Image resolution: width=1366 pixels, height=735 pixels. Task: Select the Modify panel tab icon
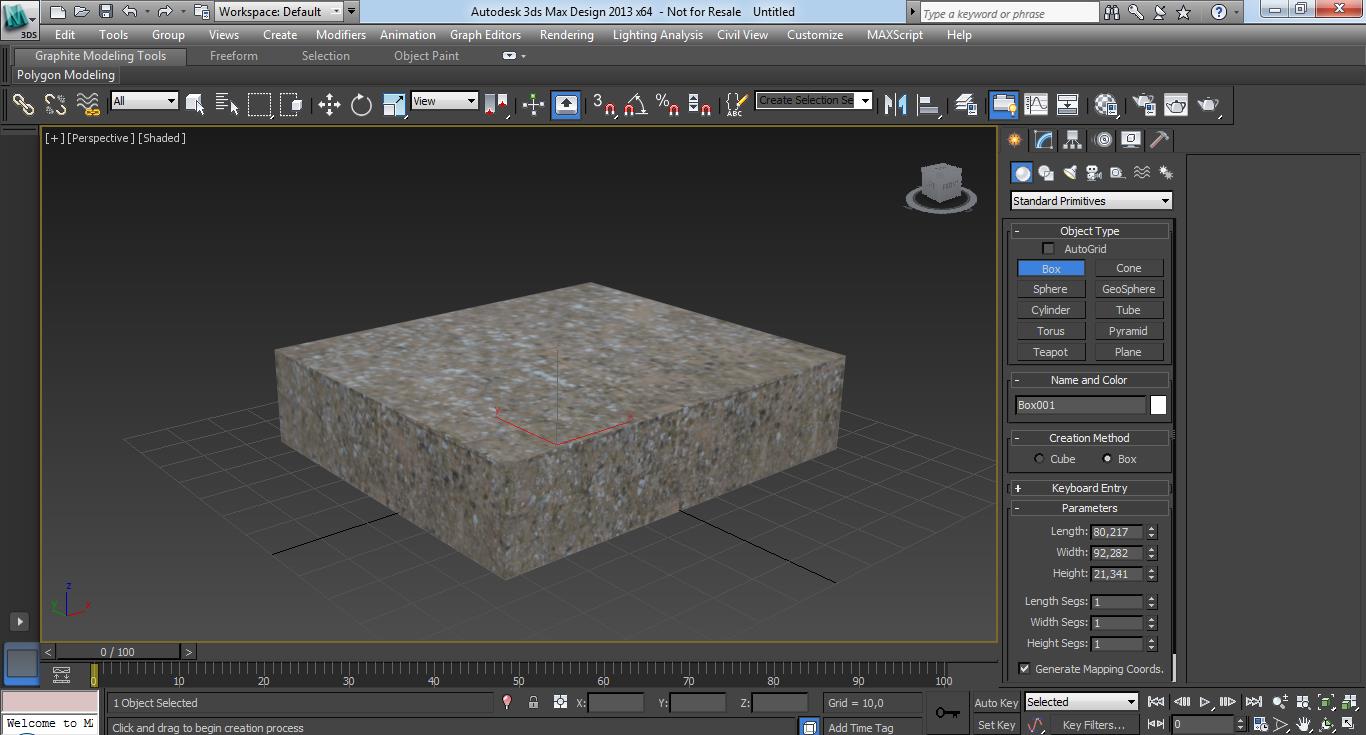click(x=1042, y=140)
